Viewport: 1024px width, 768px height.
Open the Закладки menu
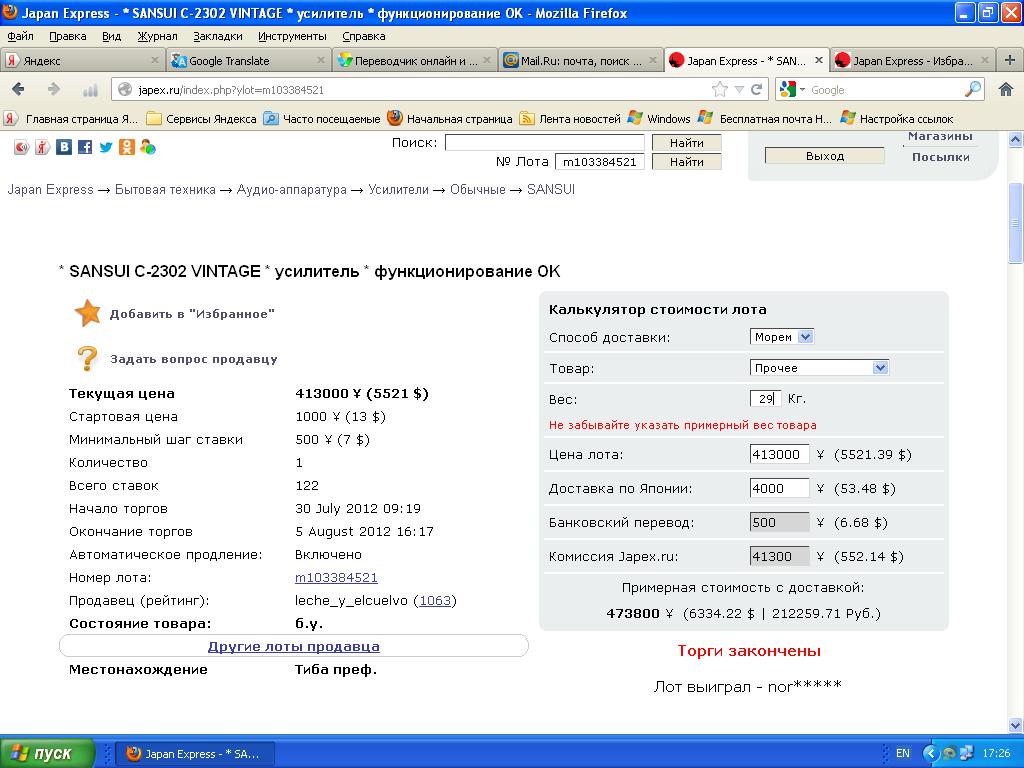(x=217, y=36)
